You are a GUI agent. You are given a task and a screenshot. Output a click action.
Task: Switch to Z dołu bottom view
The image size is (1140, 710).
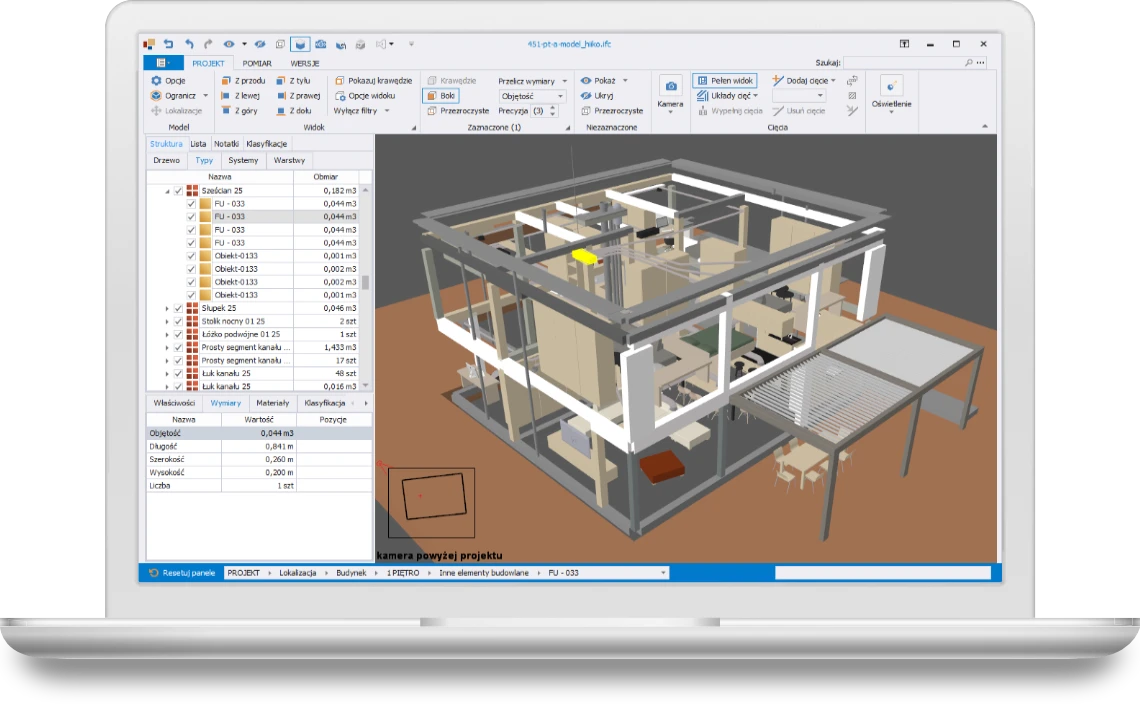(294, 110)
